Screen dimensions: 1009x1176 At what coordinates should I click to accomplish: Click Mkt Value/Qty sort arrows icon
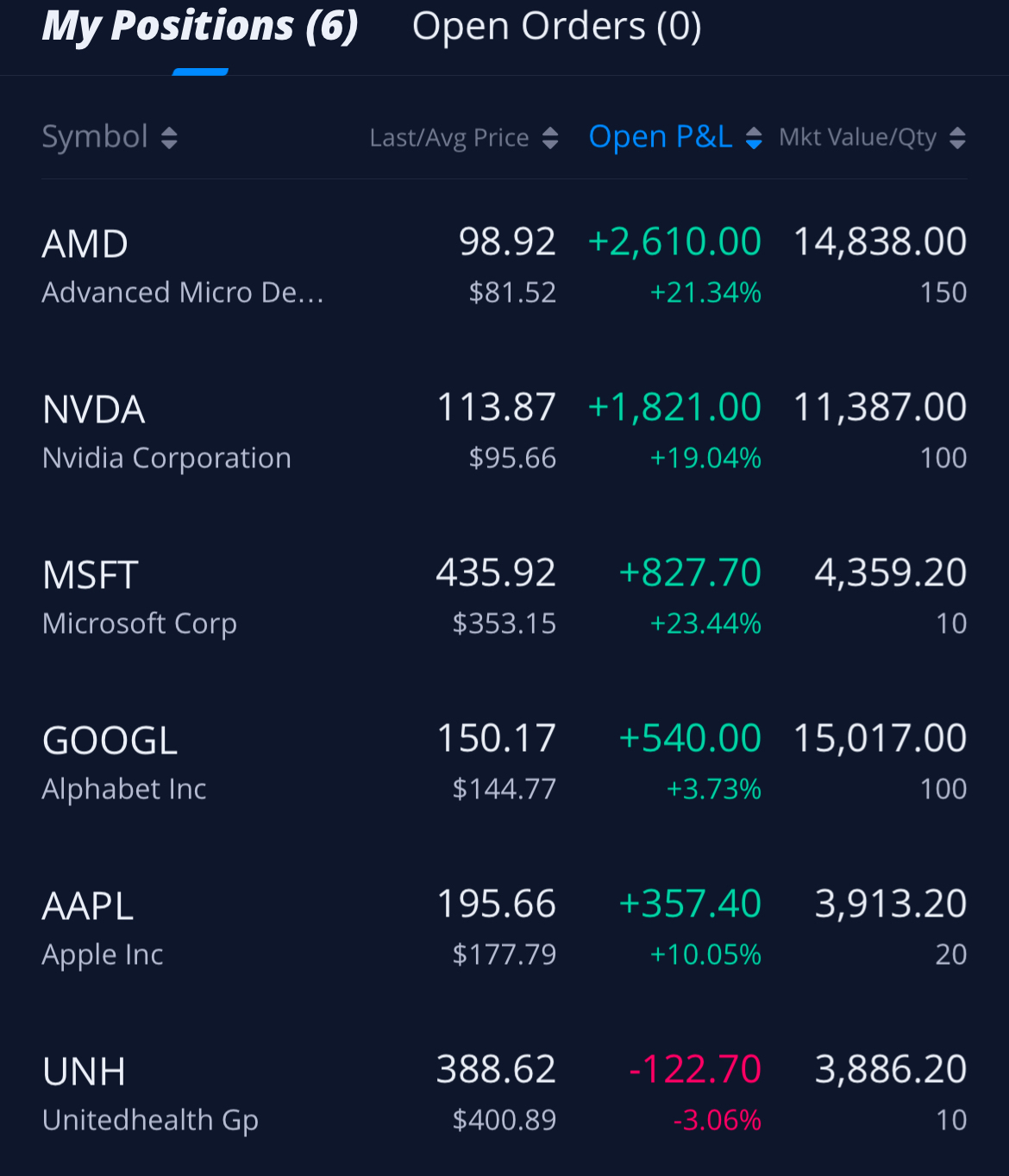(x=957, y=138)
